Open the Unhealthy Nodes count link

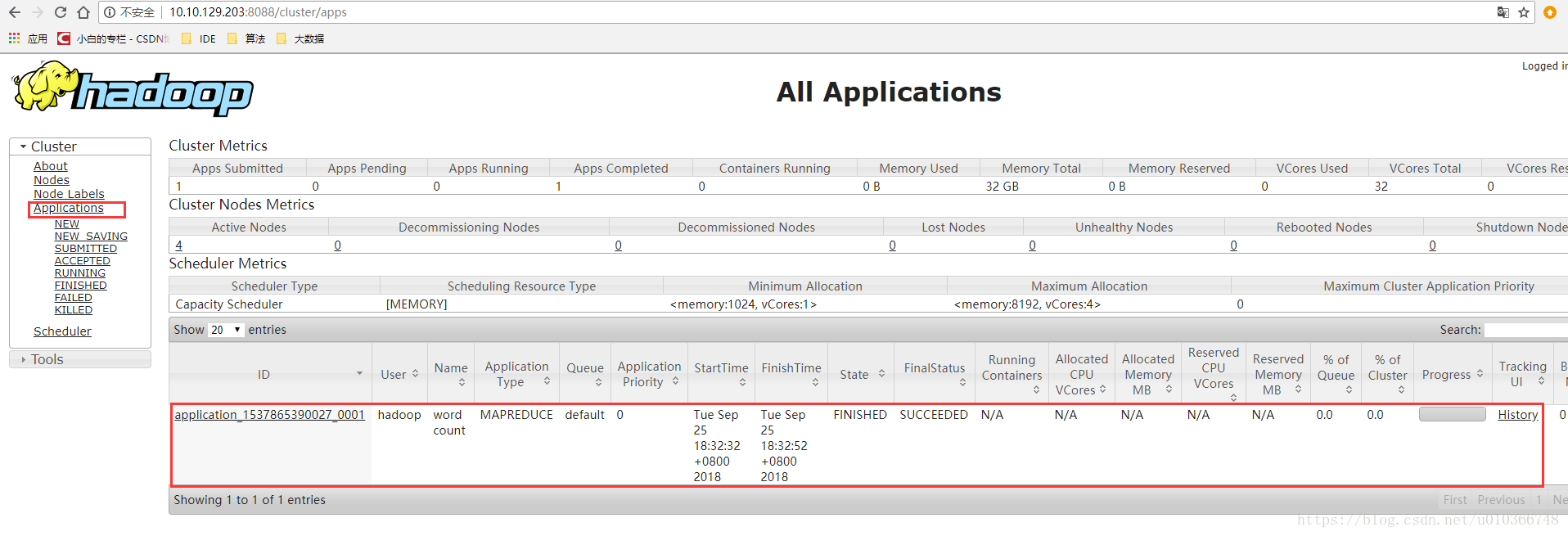click(1033, 245)
